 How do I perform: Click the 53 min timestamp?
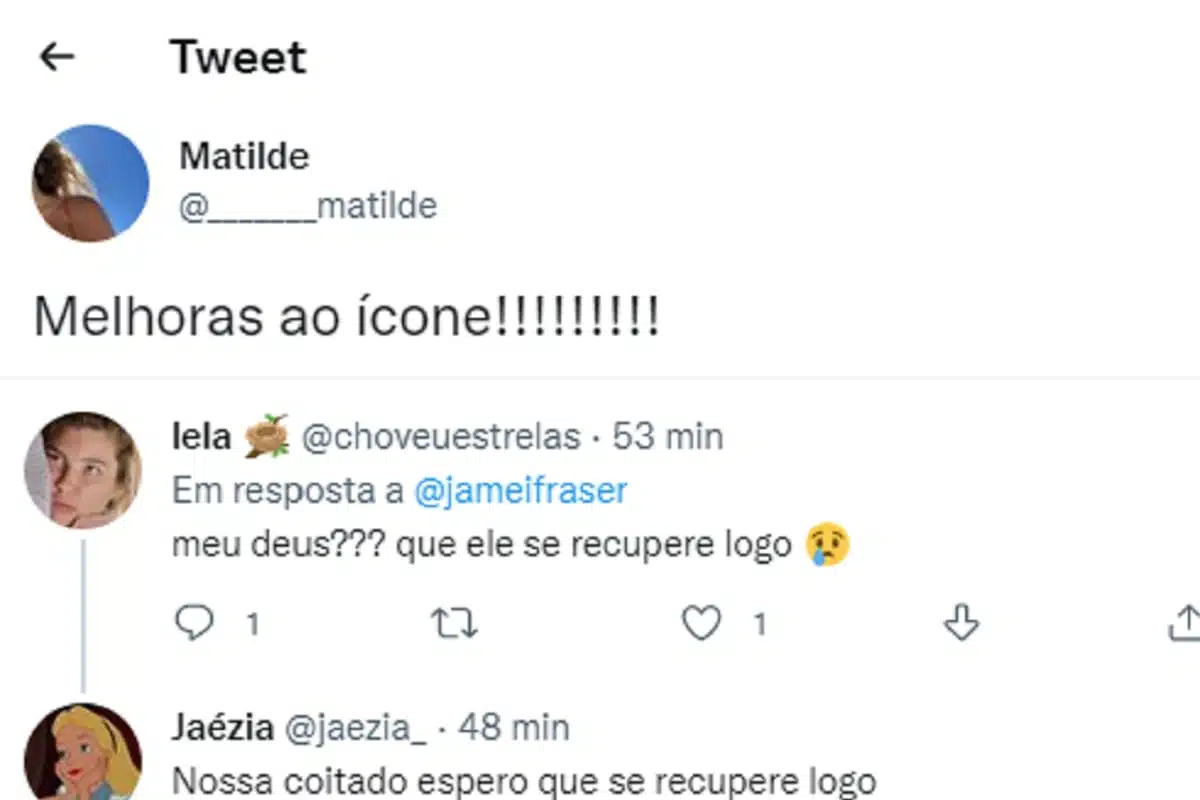668,437
